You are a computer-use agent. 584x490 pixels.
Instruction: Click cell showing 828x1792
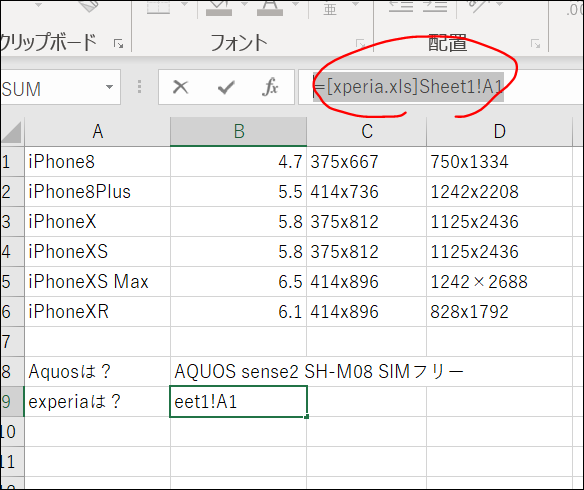click(499, 312)
